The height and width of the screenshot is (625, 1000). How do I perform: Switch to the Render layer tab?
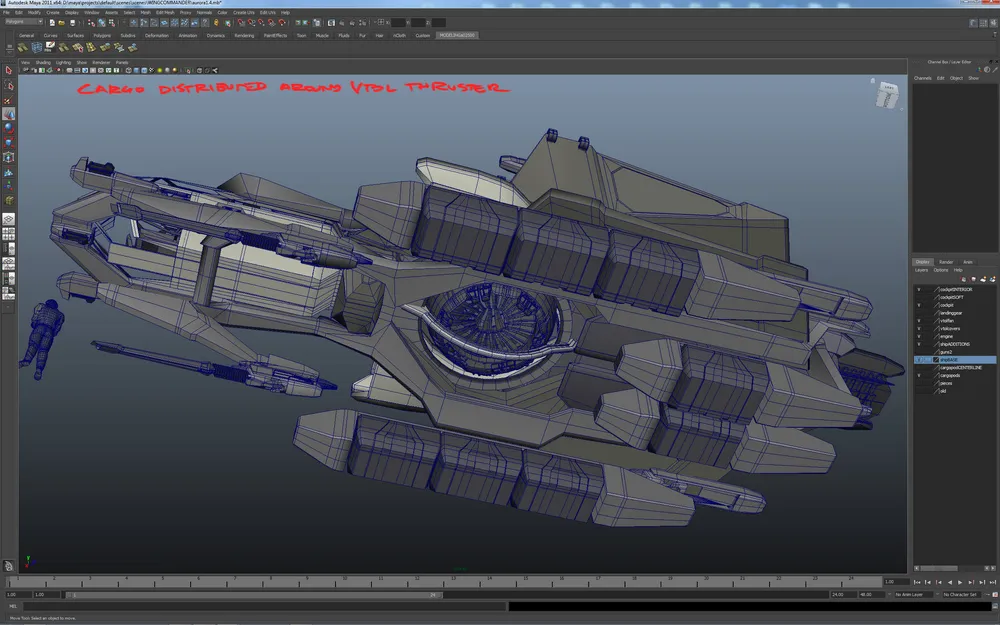(945, 262)
